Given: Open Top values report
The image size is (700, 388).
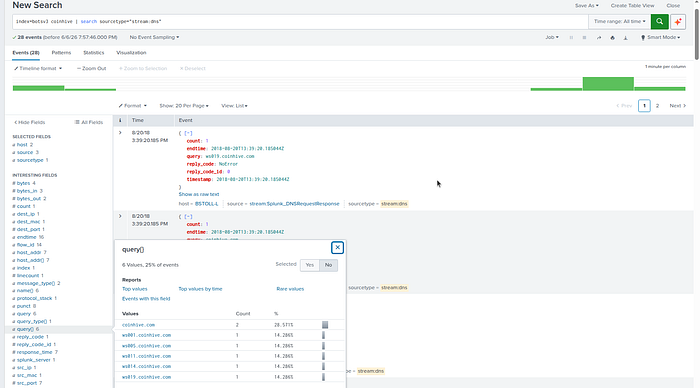Looking at the screenshot, I should coord(134,289).
